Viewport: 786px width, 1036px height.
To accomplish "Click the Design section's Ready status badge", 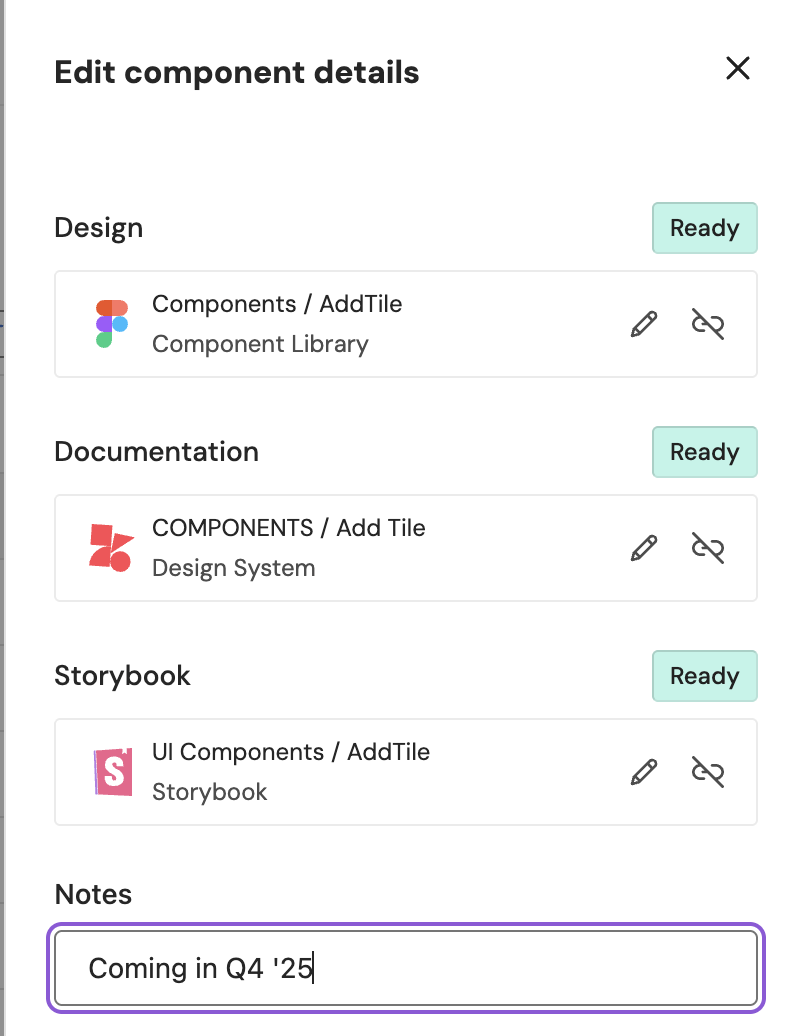I will [704, 228].
